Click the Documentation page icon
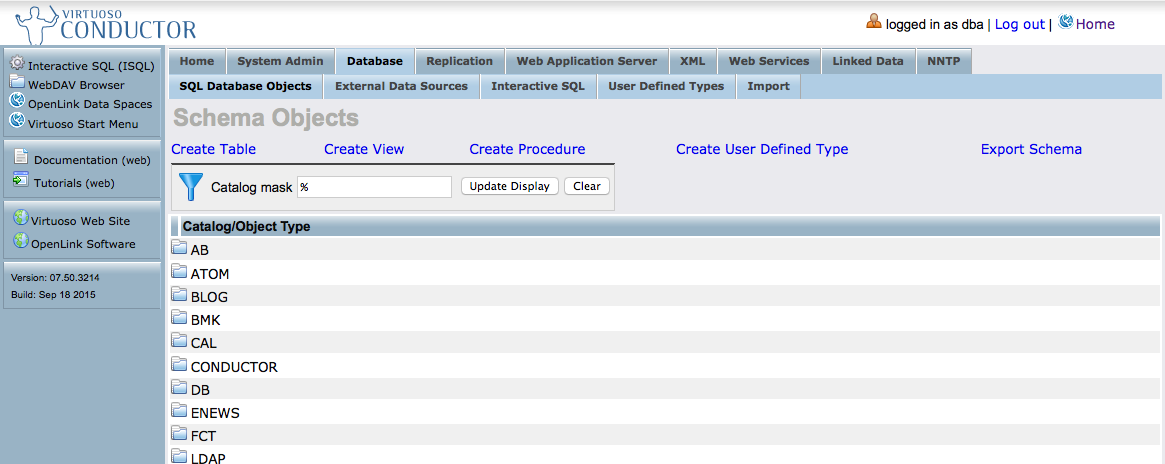The image size is (1165, 464). tap(22, 157)
